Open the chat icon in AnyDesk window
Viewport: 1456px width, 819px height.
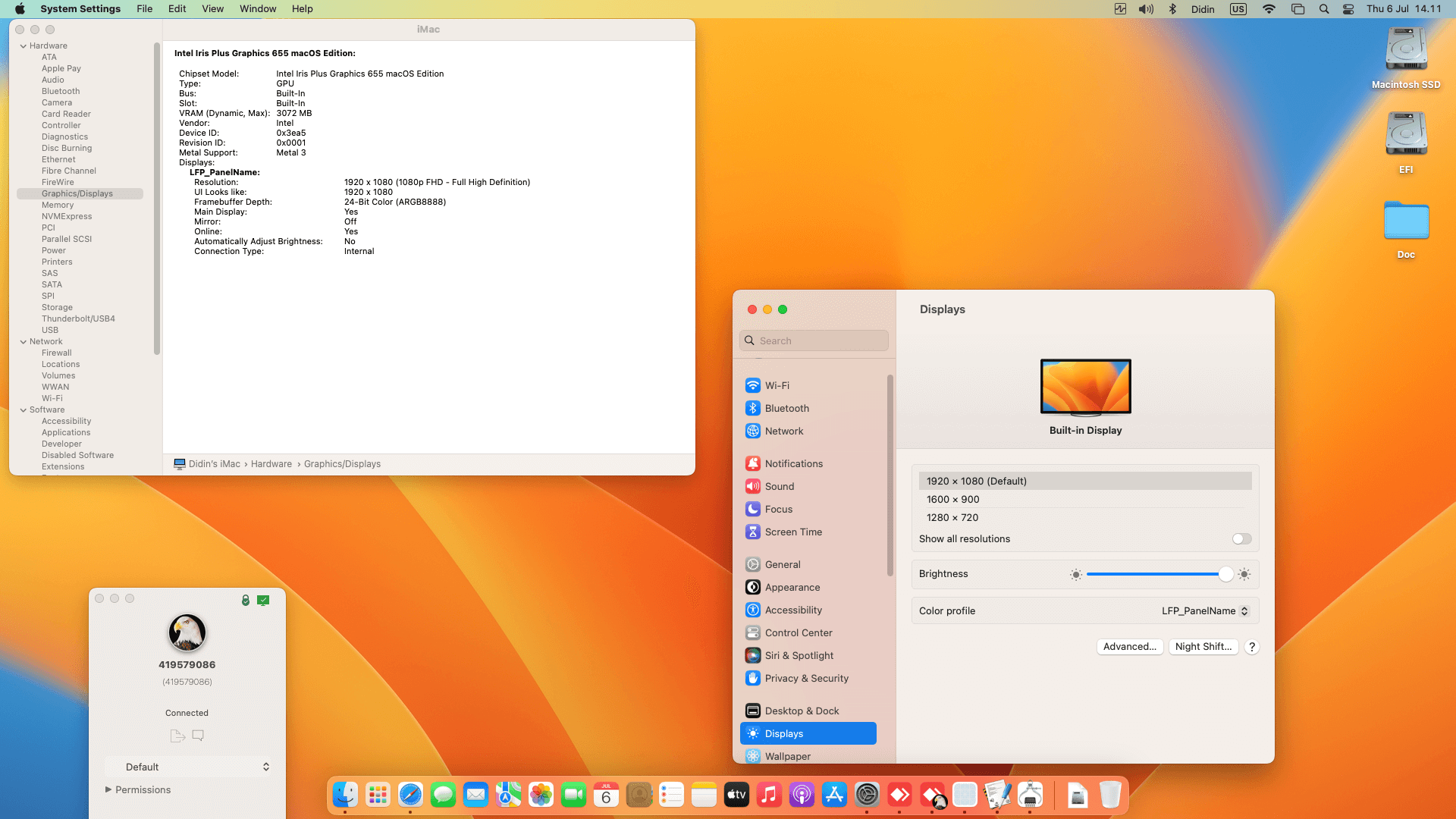point(198,736)
